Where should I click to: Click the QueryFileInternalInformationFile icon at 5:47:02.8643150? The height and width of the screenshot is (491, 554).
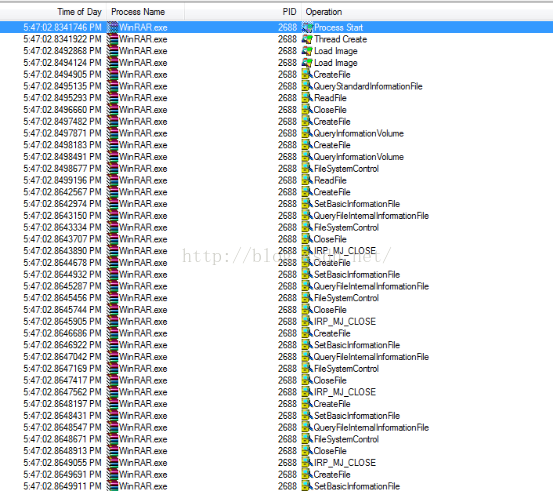[307, 215]
